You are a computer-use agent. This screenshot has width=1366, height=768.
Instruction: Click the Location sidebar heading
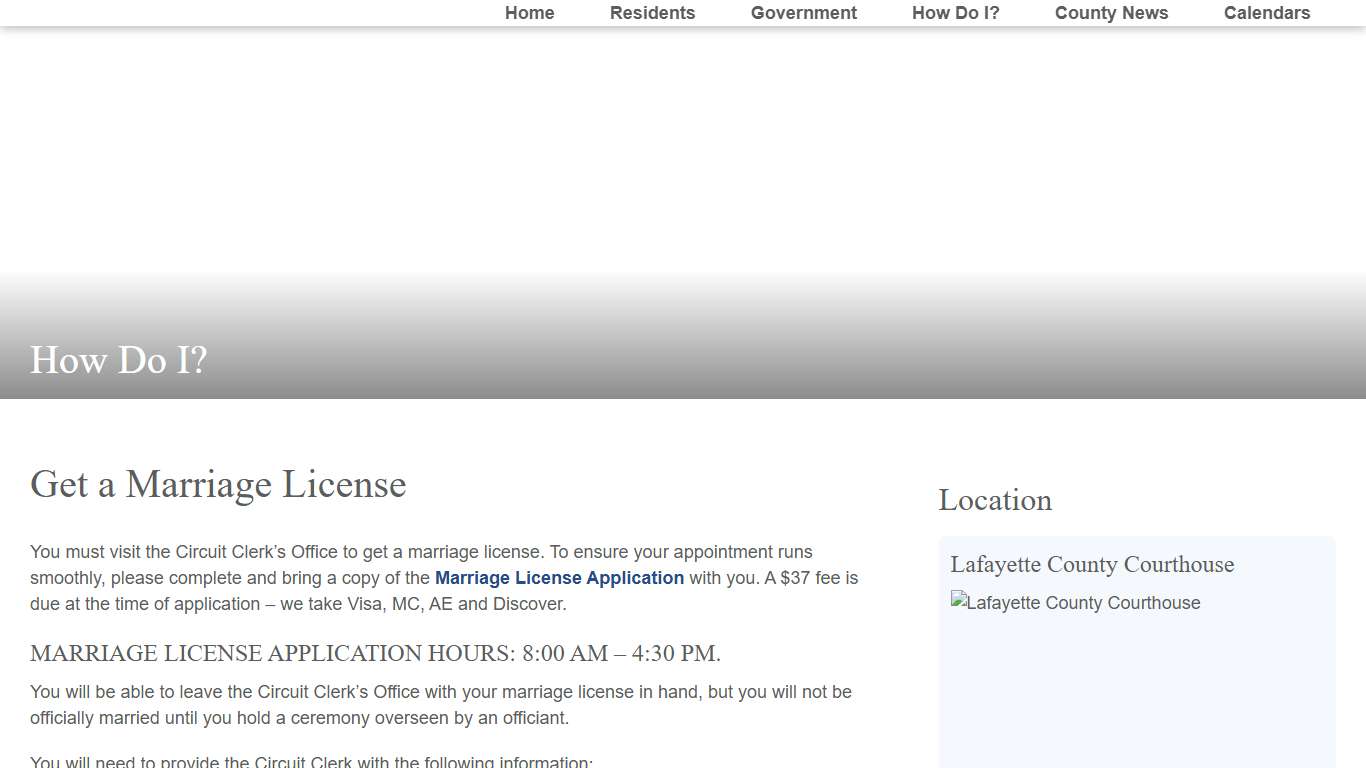coord(995,500)
